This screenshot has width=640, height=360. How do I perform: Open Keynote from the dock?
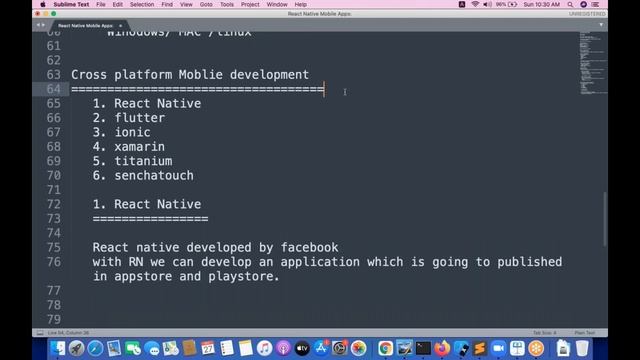517,348
